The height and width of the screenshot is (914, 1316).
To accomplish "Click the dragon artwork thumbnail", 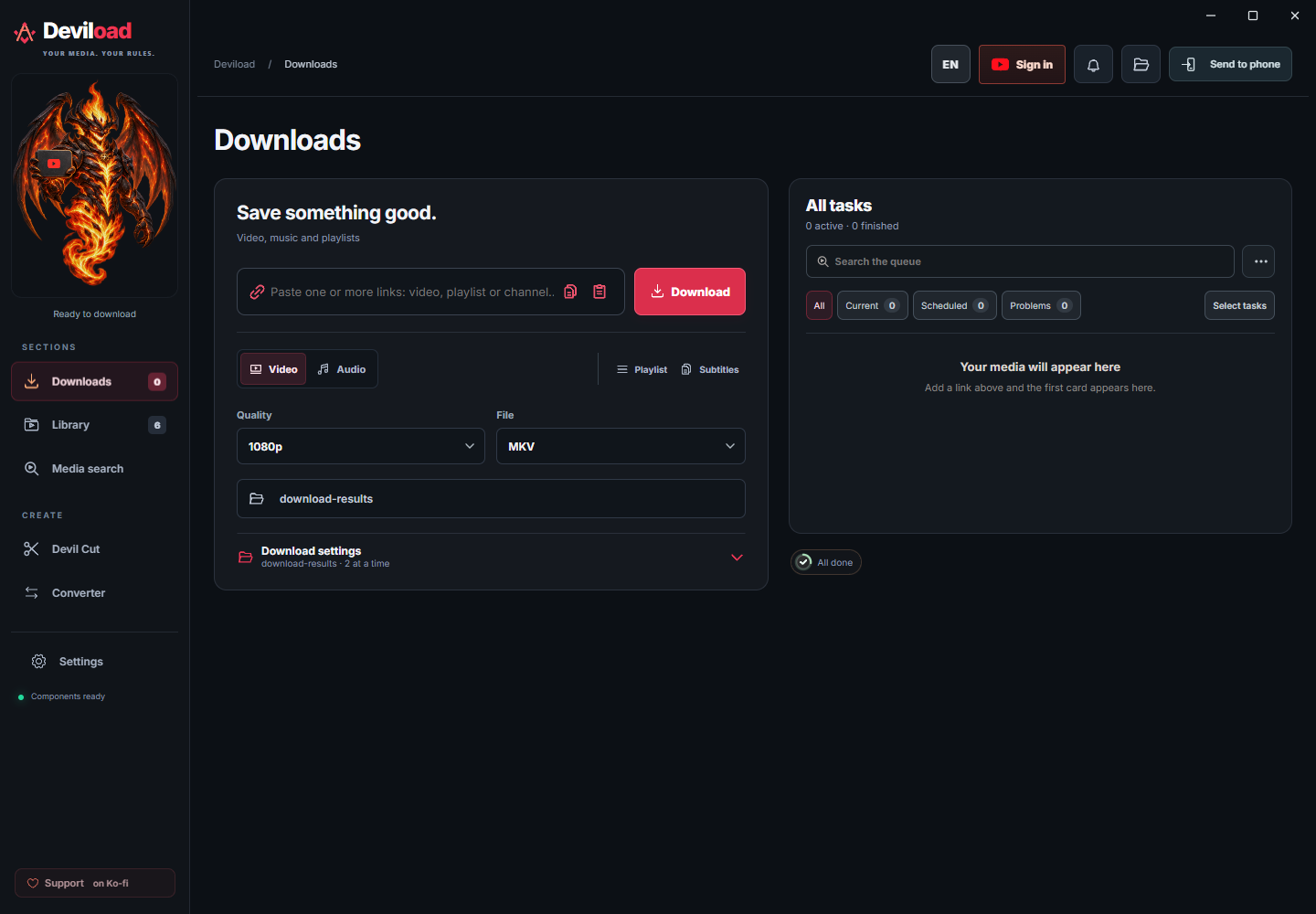I will (94, 186).
